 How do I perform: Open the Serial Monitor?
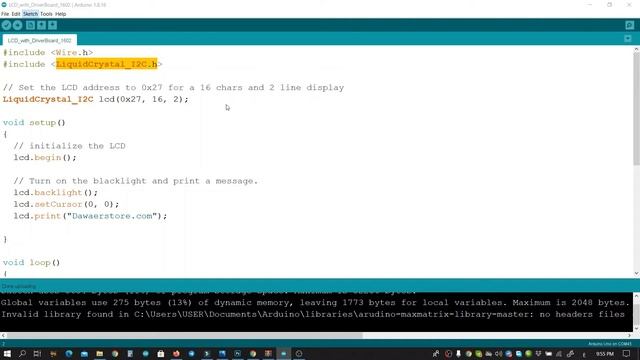[629, 25]
